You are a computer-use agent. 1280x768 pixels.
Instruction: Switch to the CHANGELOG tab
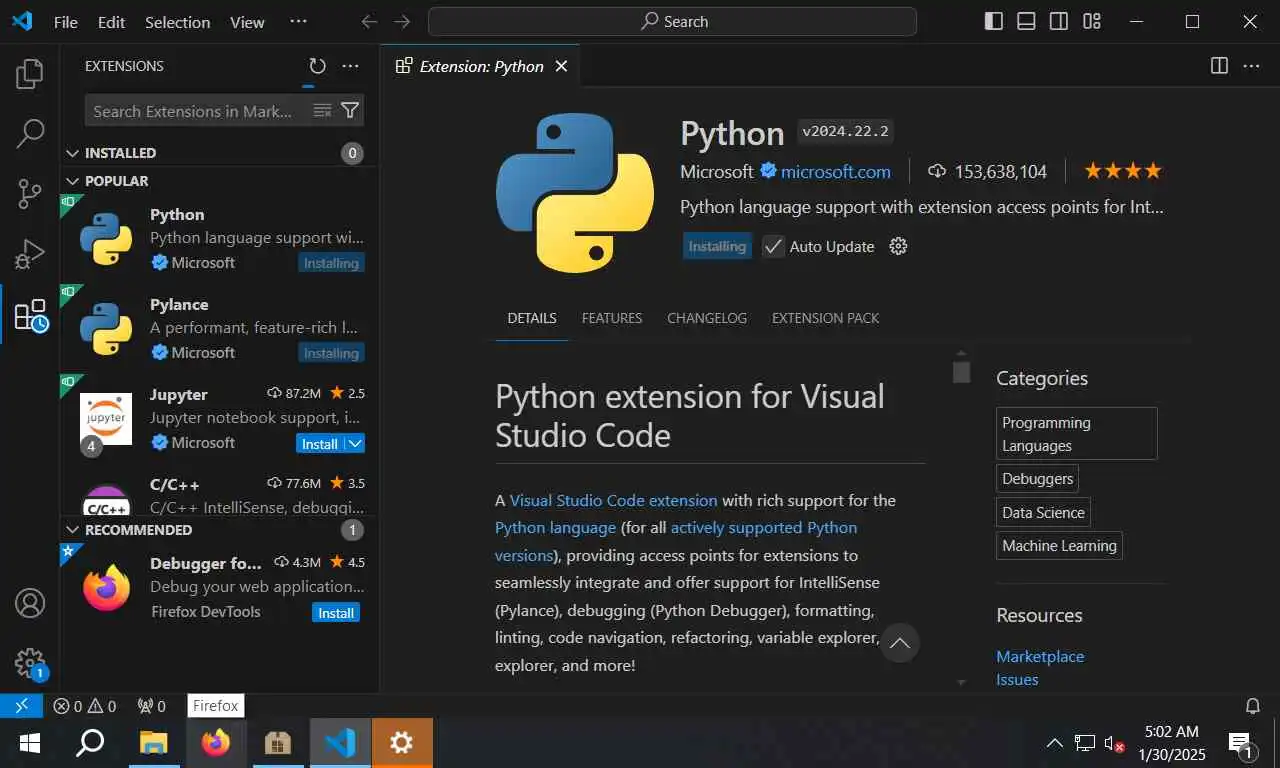point(707,318)
